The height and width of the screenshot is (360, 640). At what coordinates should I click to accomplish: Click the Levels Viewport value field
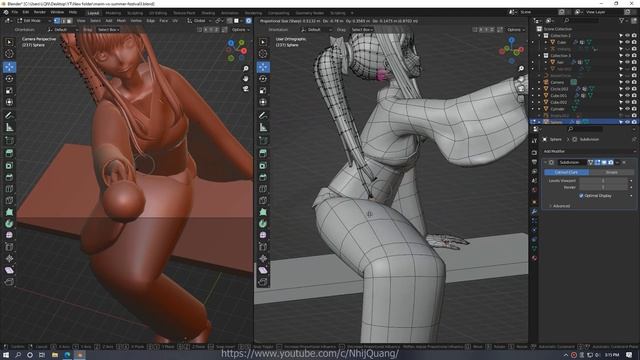coord(604,180)
